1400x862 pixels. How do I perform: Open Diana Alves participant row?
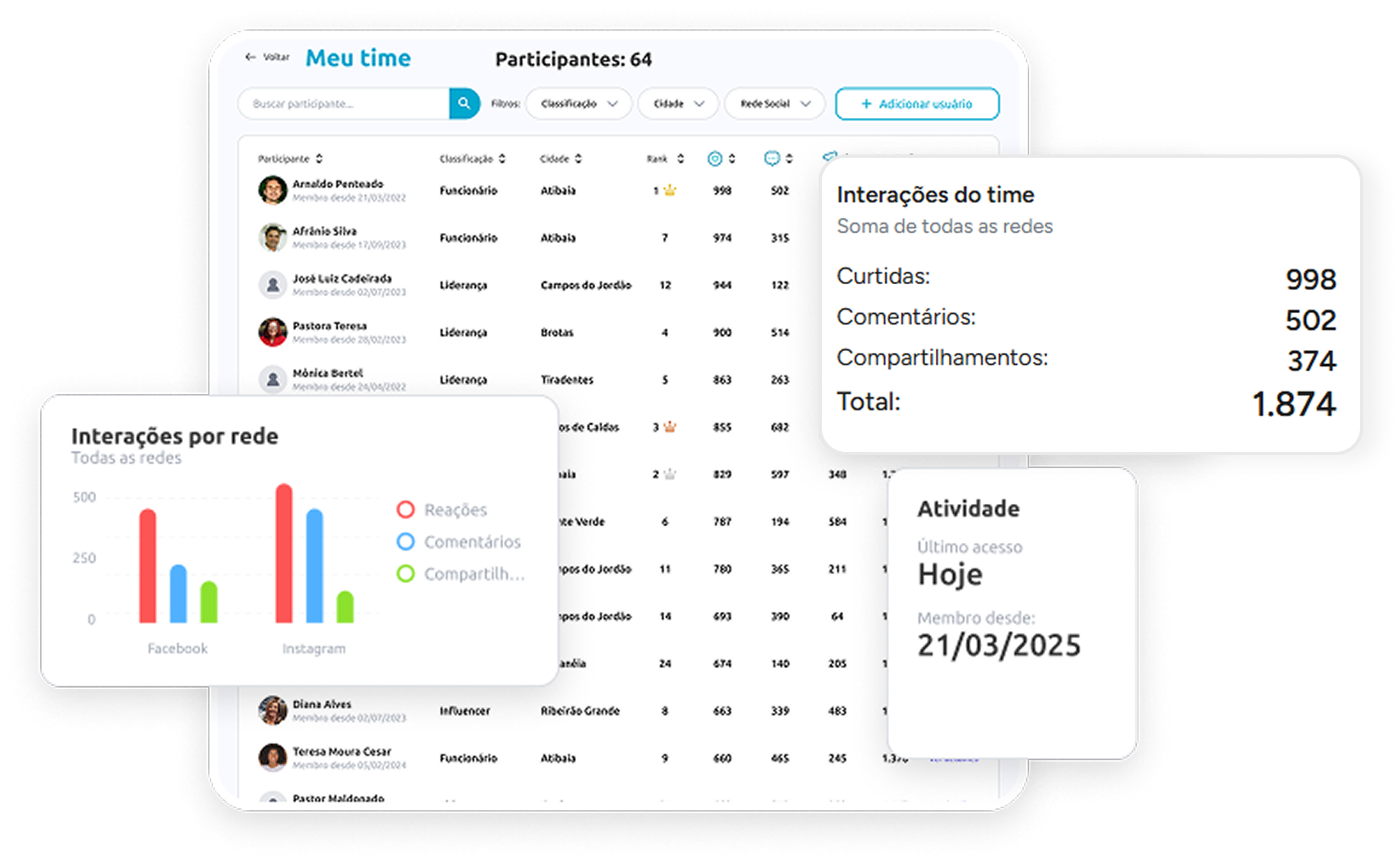322,705
